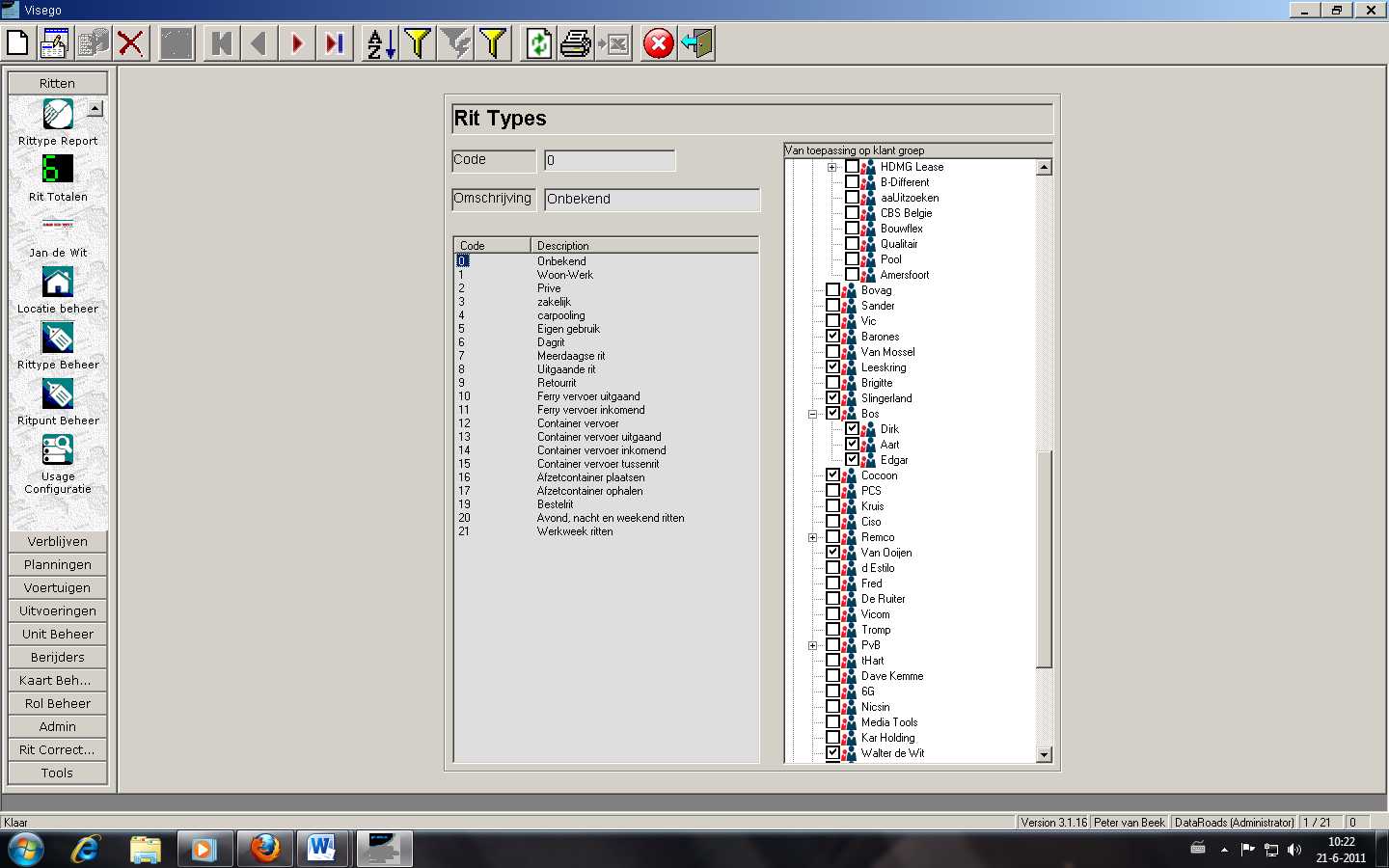The height and width of the screenshot is (868, 1389).
Task: Click the first yellow filter funnel icon
Action: point(418,43)
